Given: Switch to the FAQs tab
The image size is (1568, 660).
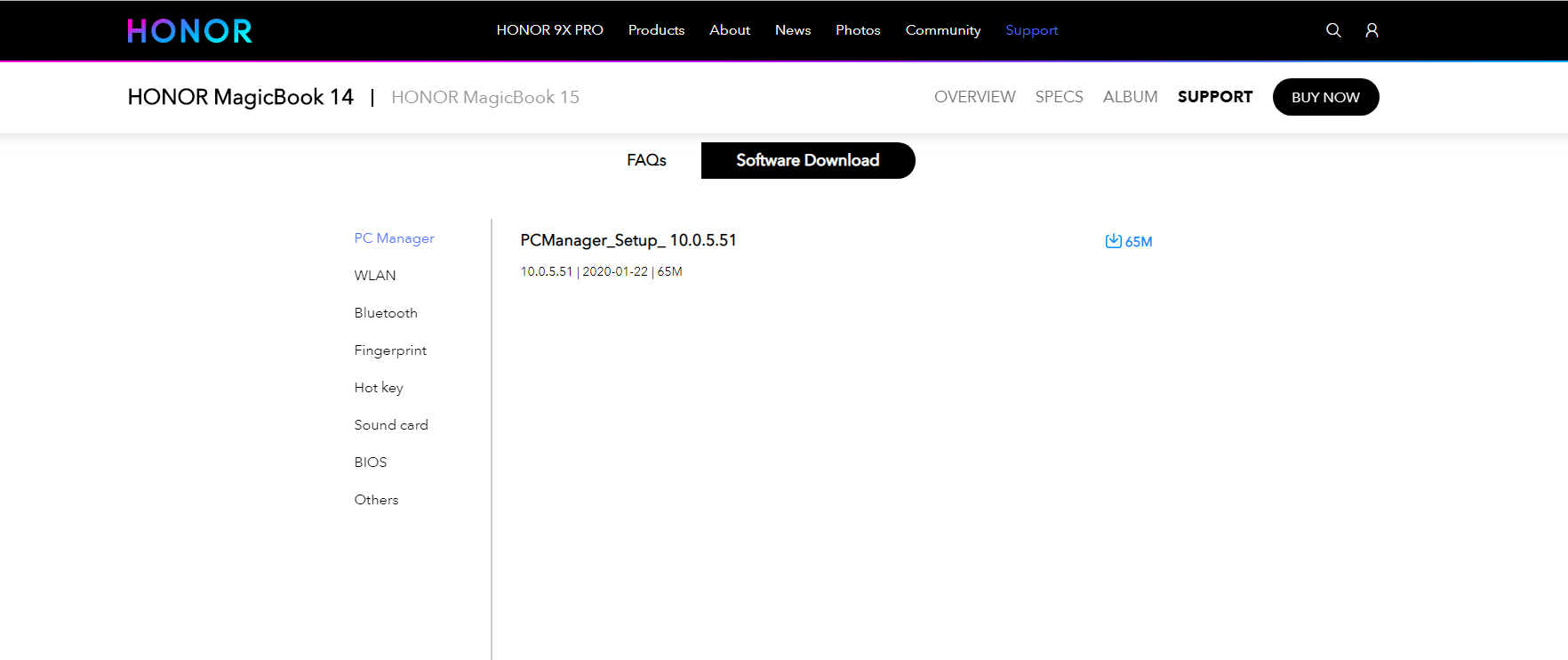Looking at the screenshot, I should pyautogui.click(x=646, y=160).
